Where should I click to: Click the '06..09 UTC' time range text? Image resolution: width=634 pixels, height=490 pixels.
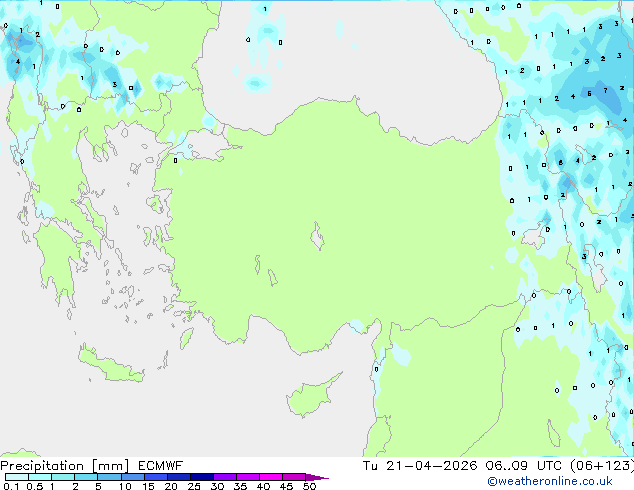click(524, 466)
